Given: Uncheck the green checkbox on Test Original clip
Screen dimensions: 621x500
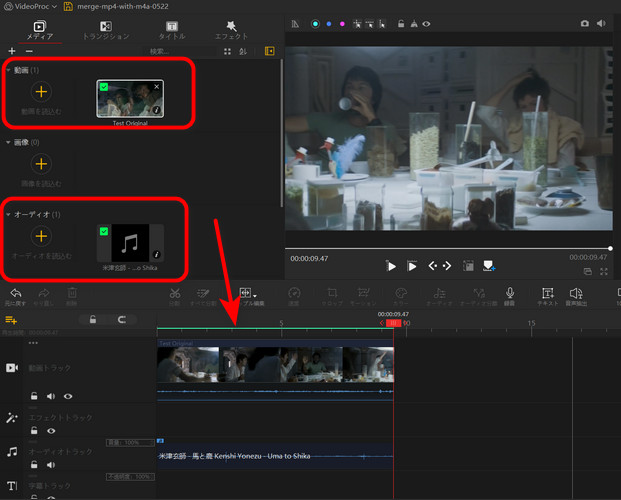Looking at the screenshot, I should coord(104,87).
